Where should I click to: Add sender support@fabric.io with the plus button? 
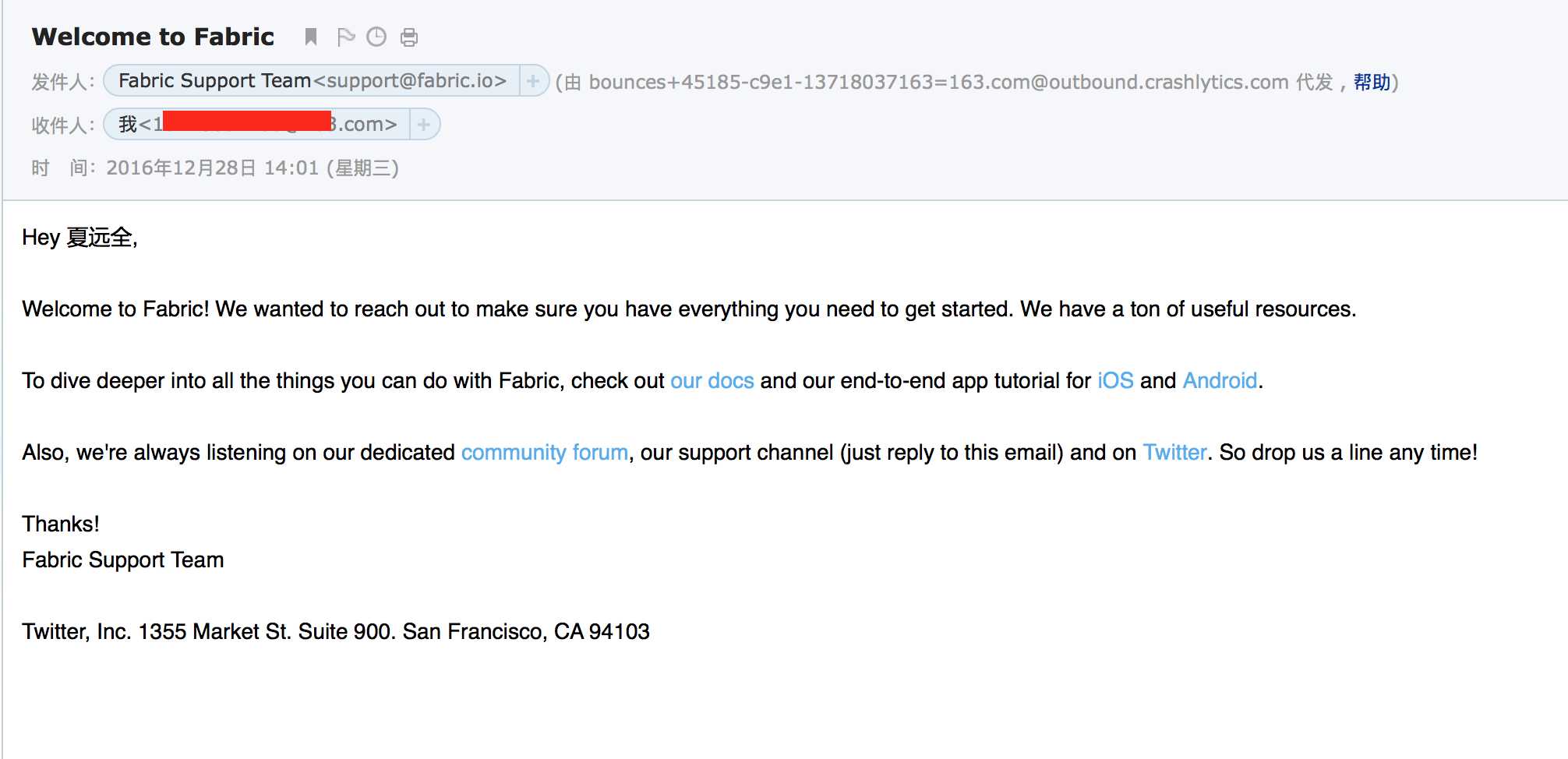click(x=533, y=81)
